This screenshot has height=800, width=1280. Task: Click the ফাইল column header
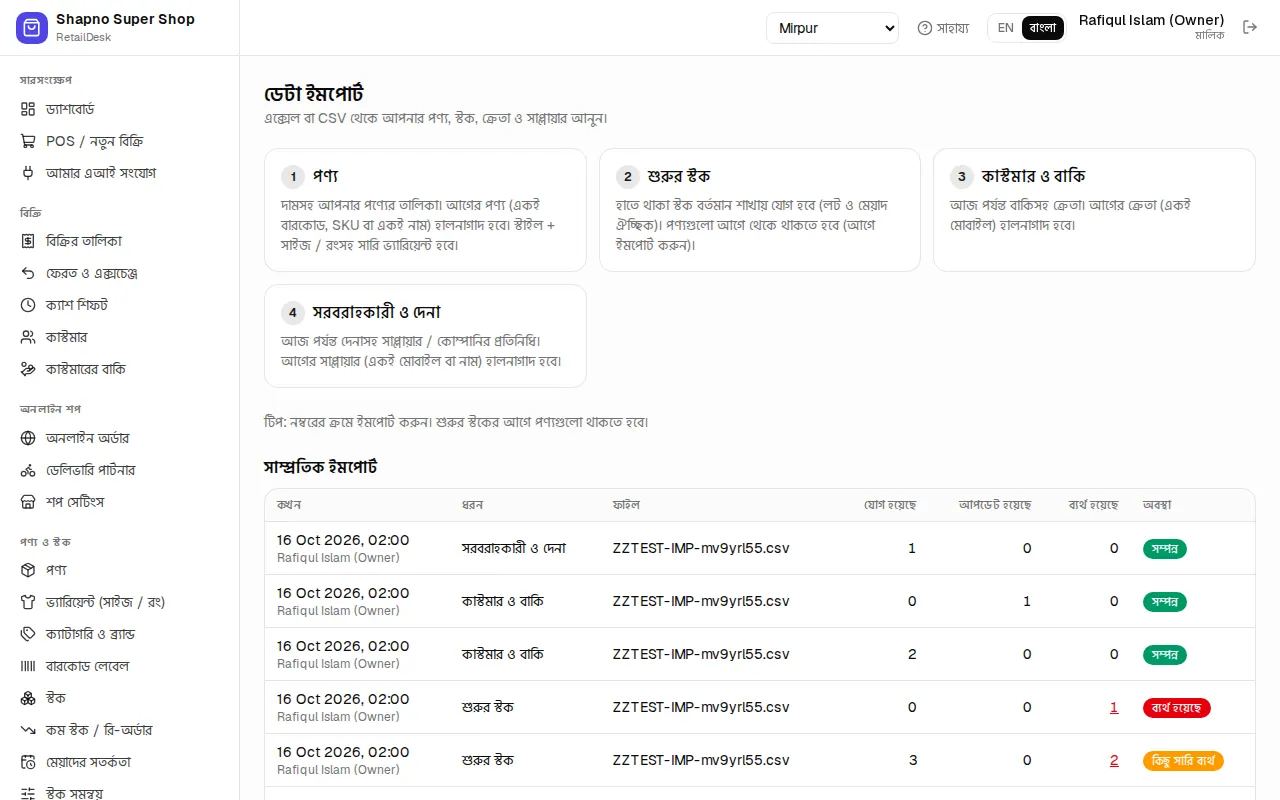(x=626, y=505)
